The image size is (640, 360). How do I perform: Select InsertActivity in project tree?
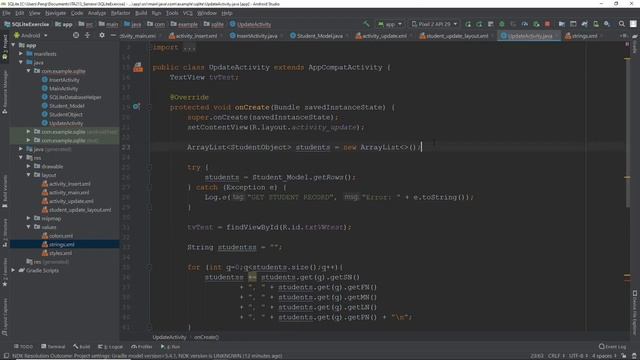[64, 80]
